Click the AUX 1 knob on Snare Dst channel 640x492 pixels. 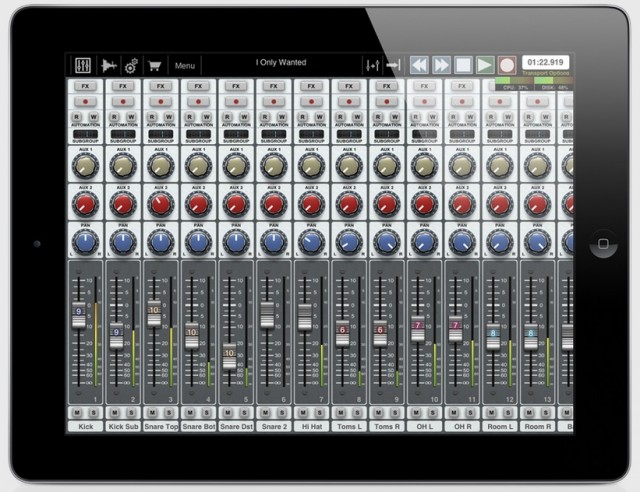coord(236,166)
